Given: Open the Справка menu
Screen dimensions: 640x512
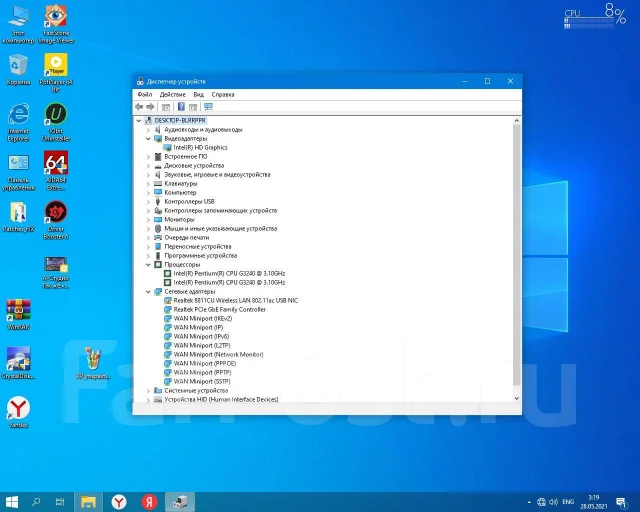Looking at the screenshot, I should [223, 94].
